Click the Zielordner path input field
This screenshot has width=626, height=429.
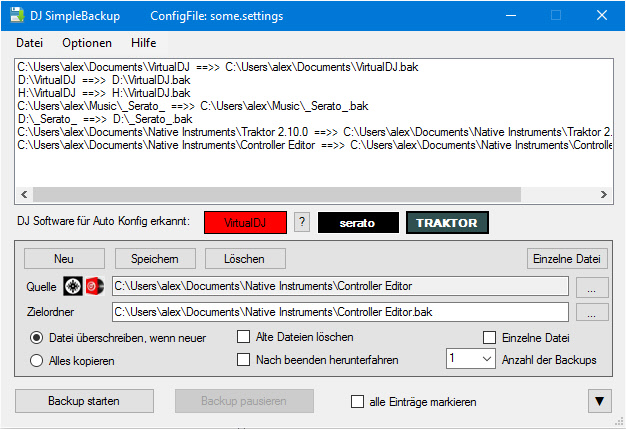(340, 312)
